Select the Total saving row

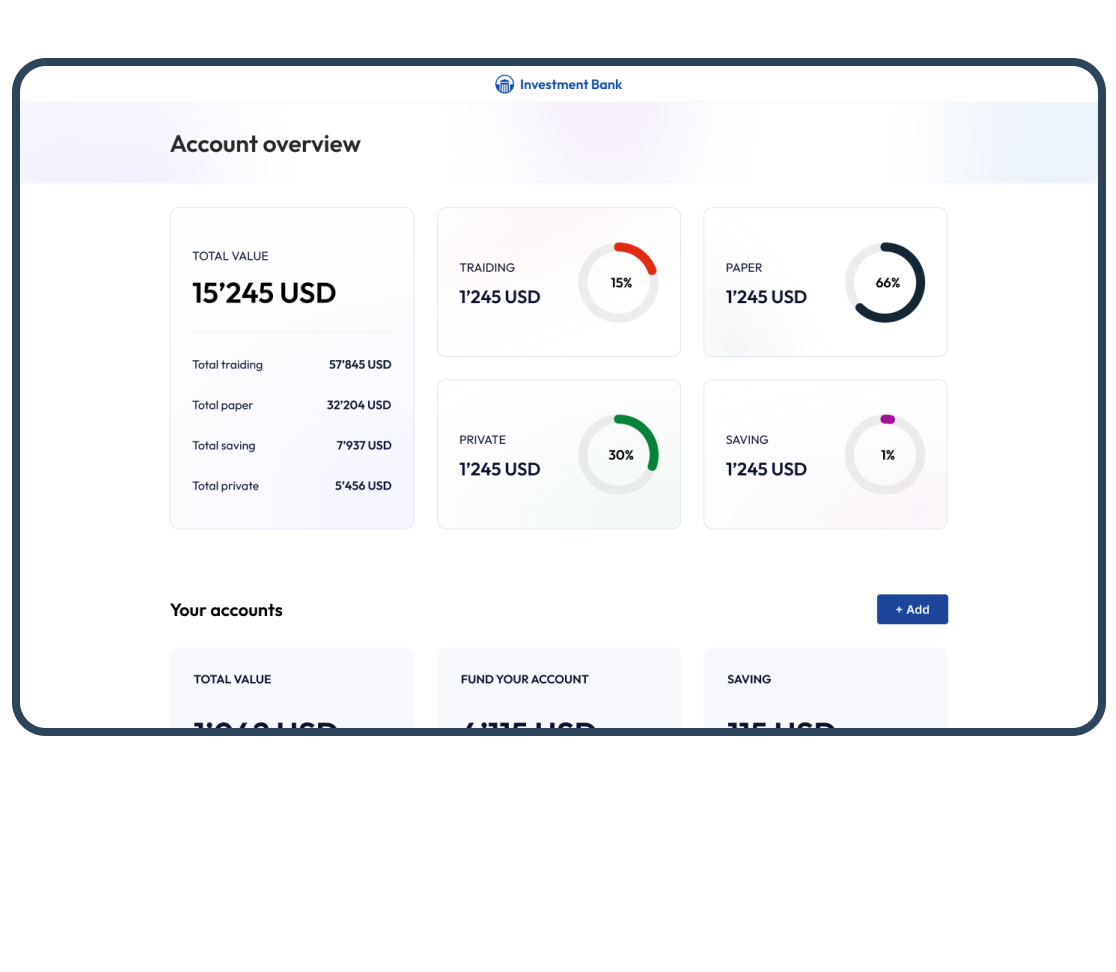pyautogui.click(x=291, y=446)
